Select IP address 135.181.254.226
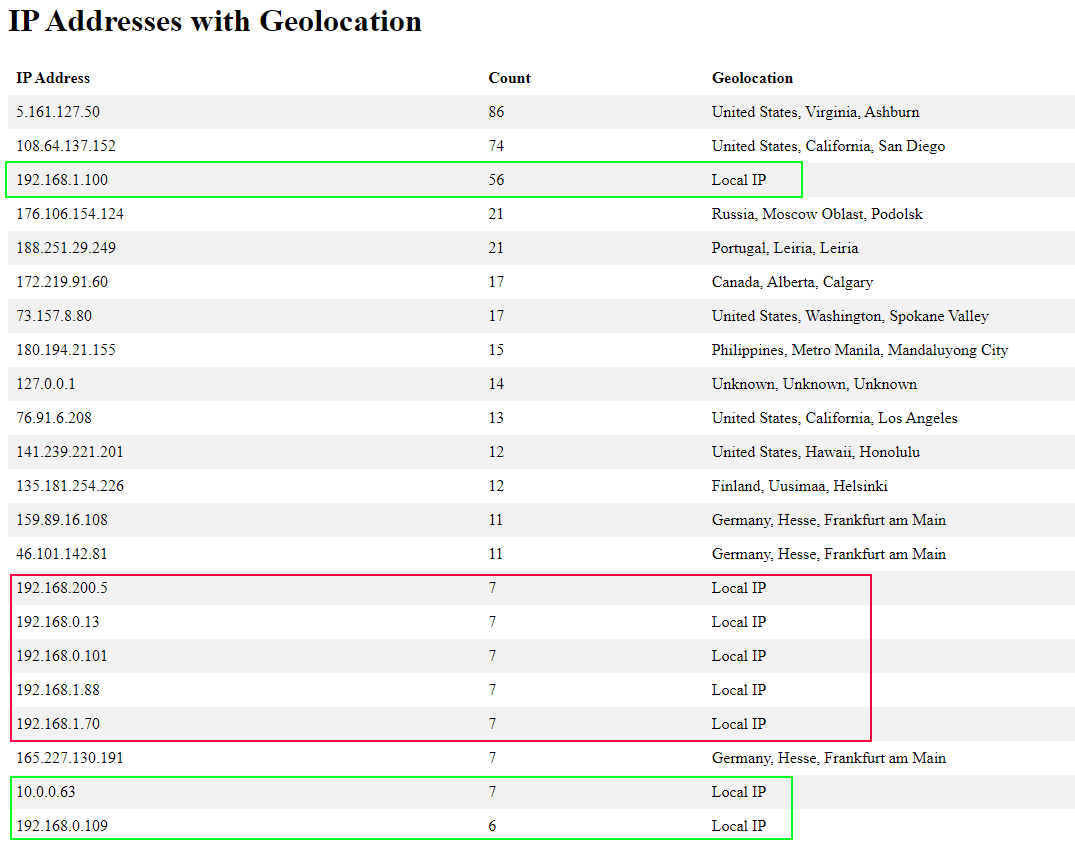1075x843 pixels. pos(70,486)
